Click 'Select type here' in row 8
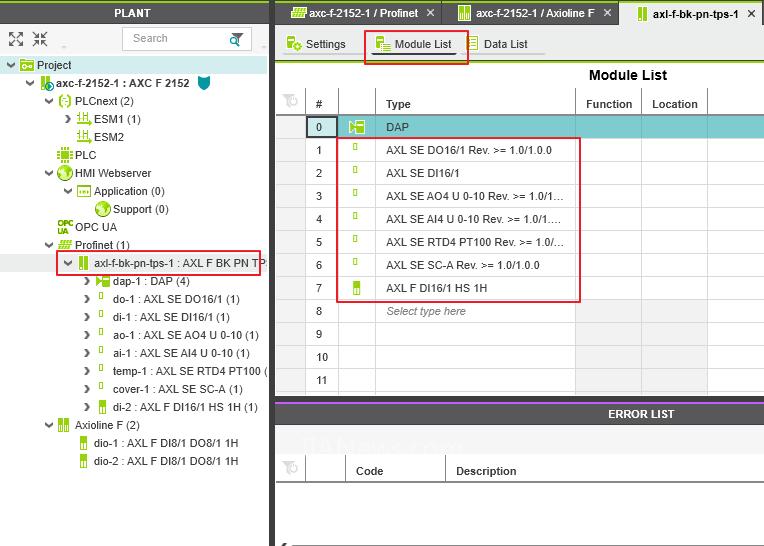Viewport: 764px width, 546px height. point(426,311)
